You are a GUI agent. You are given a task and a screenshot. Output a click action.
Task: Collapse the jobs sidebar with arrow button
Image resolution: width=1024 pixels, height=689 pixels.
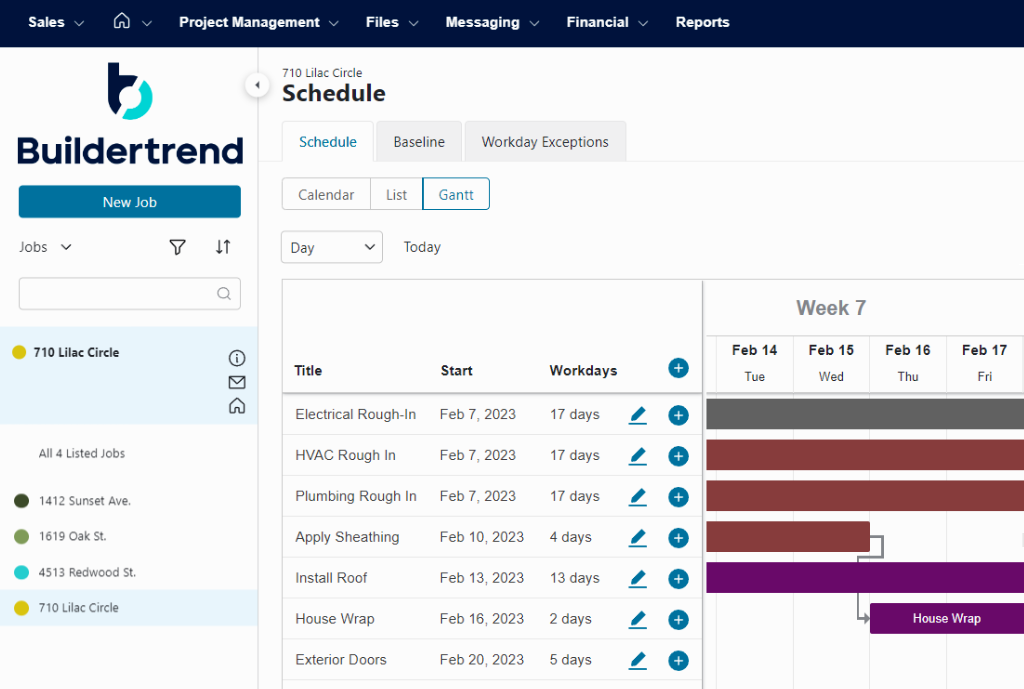257,85
